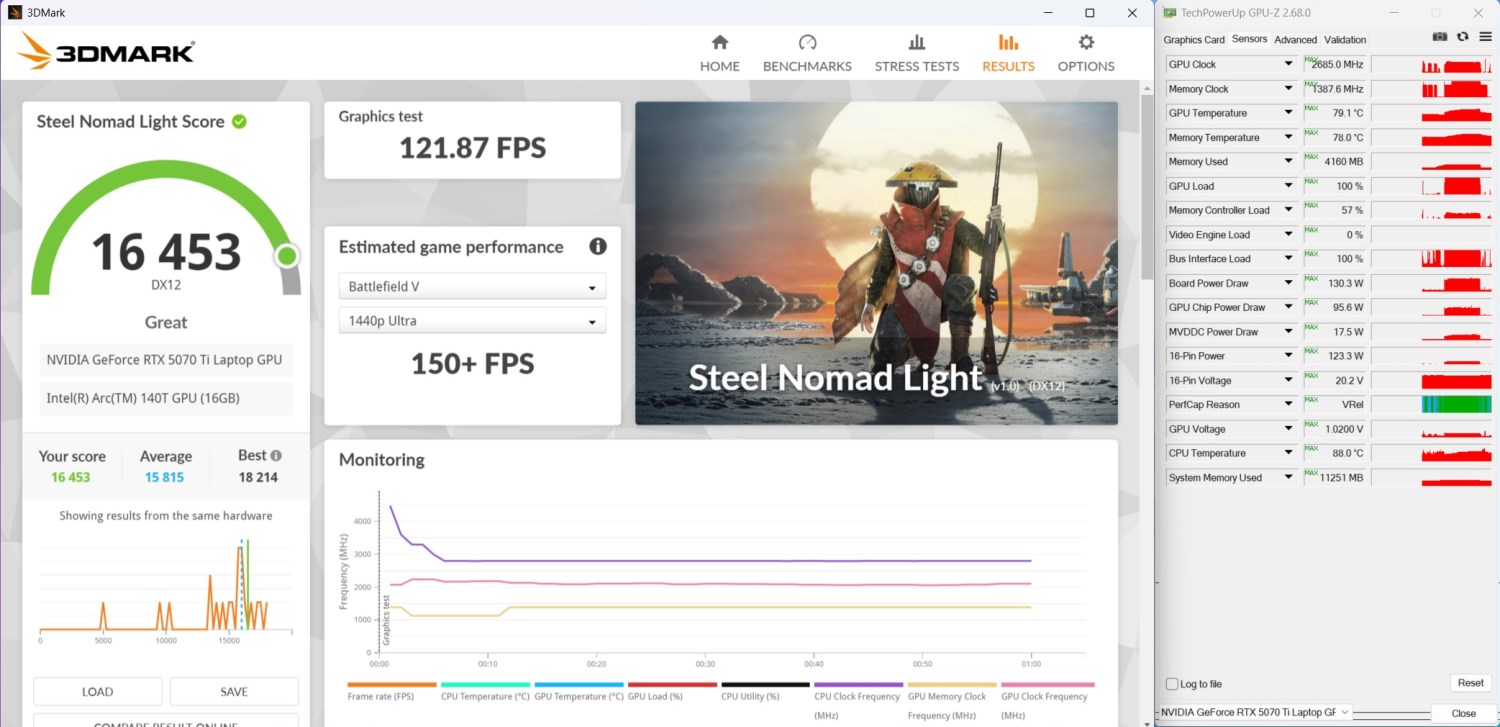
Task: Expand the PerfCap Reason sensor dropdown
Action: [x=1289, y=404]
